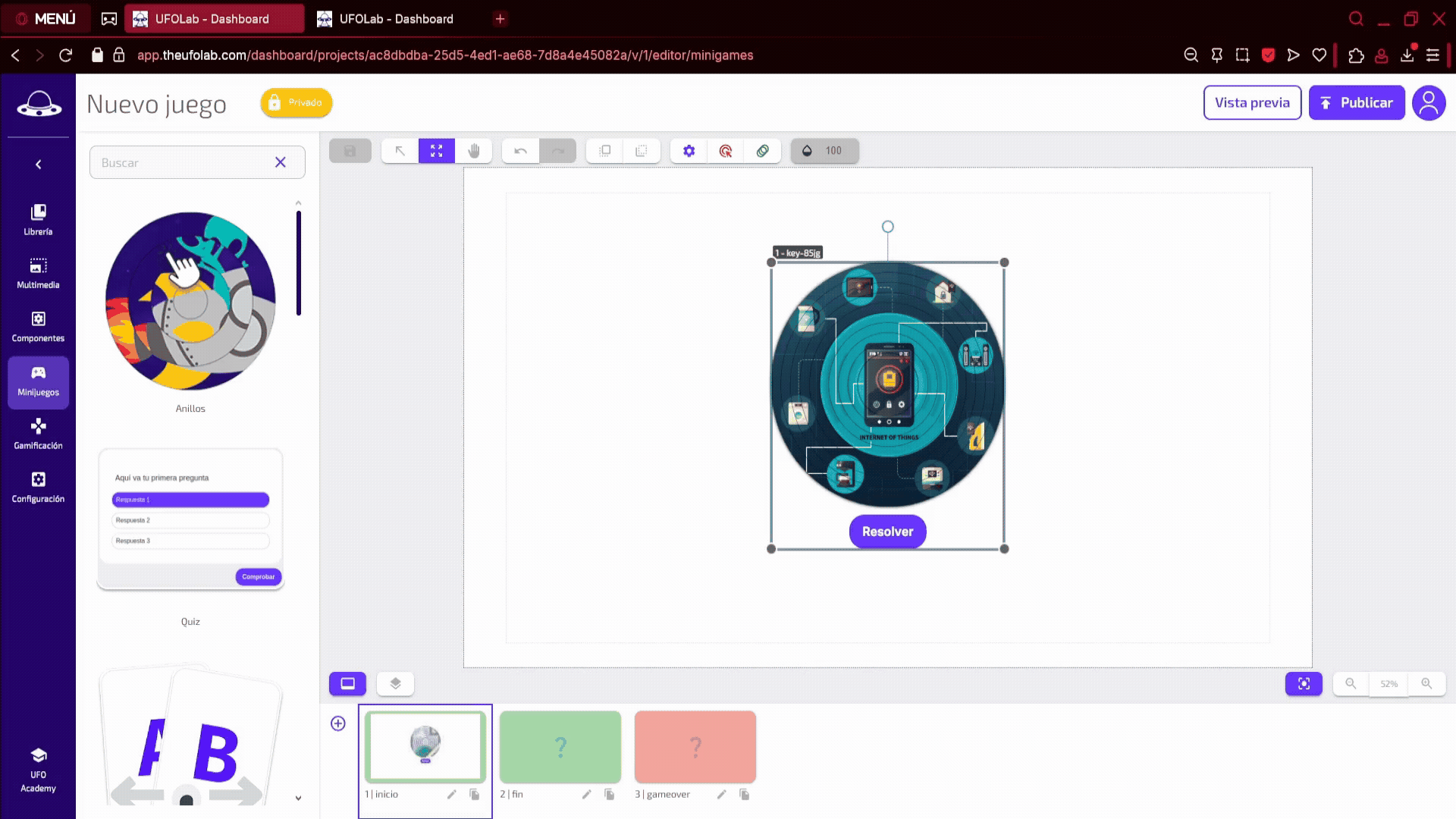
Task: Click the red target actions icon
Action: (x=726, y=151)
